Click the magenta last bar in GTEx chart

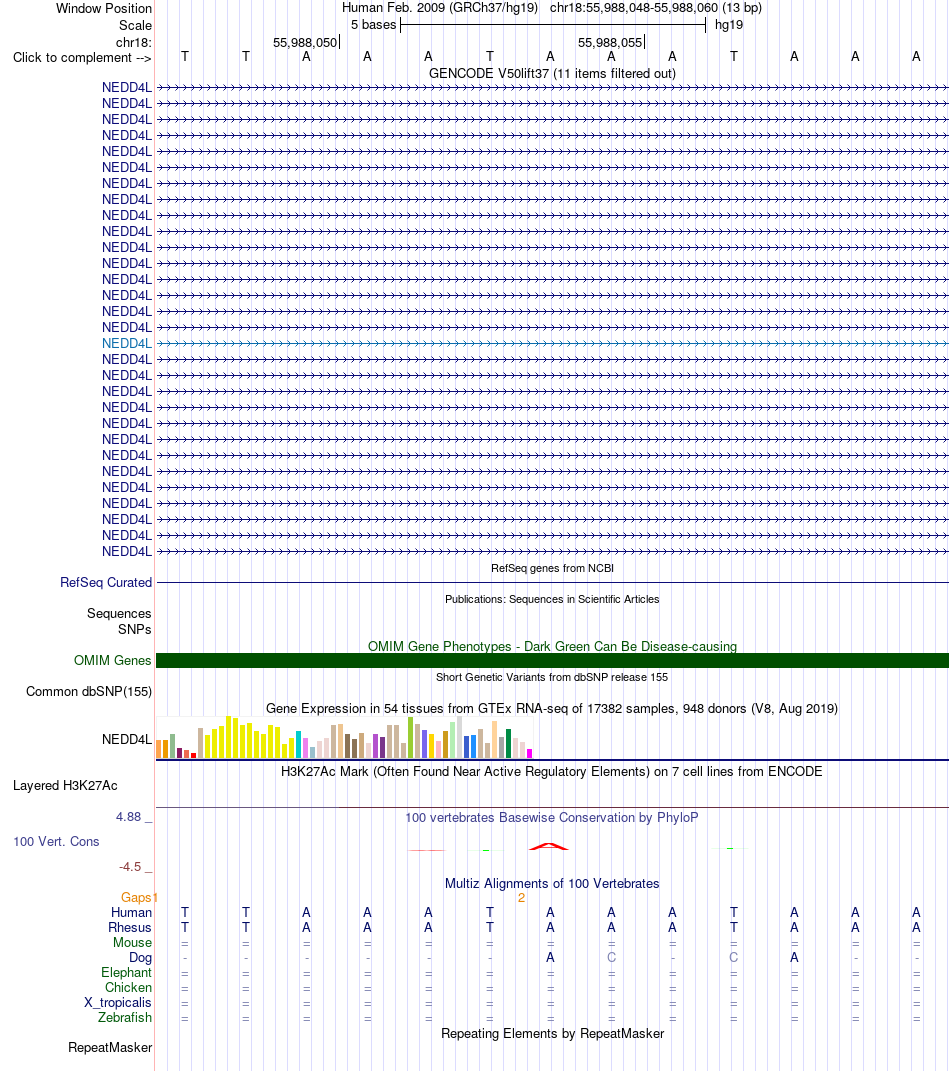click(529, 753)
